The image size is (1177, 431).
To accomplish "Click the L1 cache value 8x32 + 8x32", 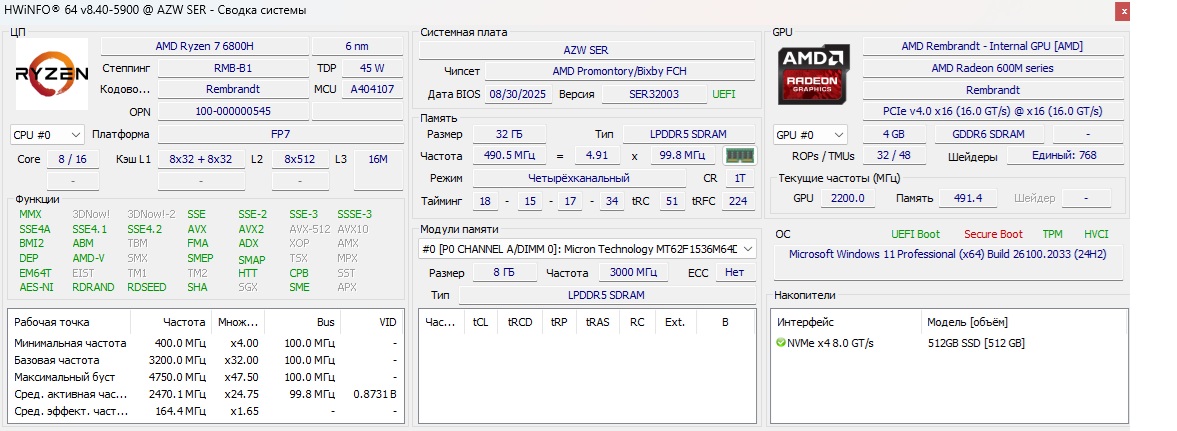I will click(x=201, y=159).
